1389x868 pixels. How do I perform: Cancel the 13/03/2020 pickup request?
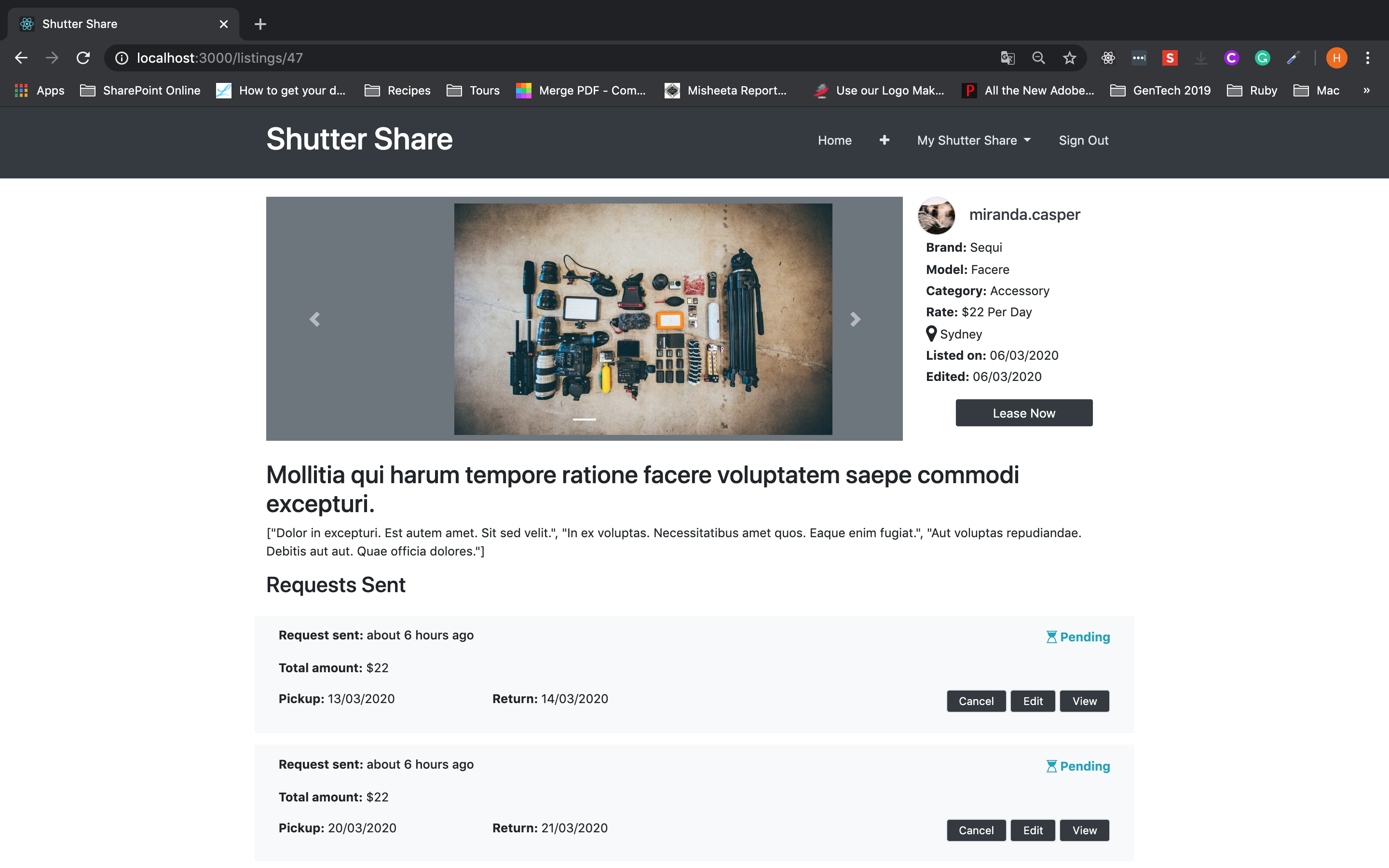click(976, 701)
